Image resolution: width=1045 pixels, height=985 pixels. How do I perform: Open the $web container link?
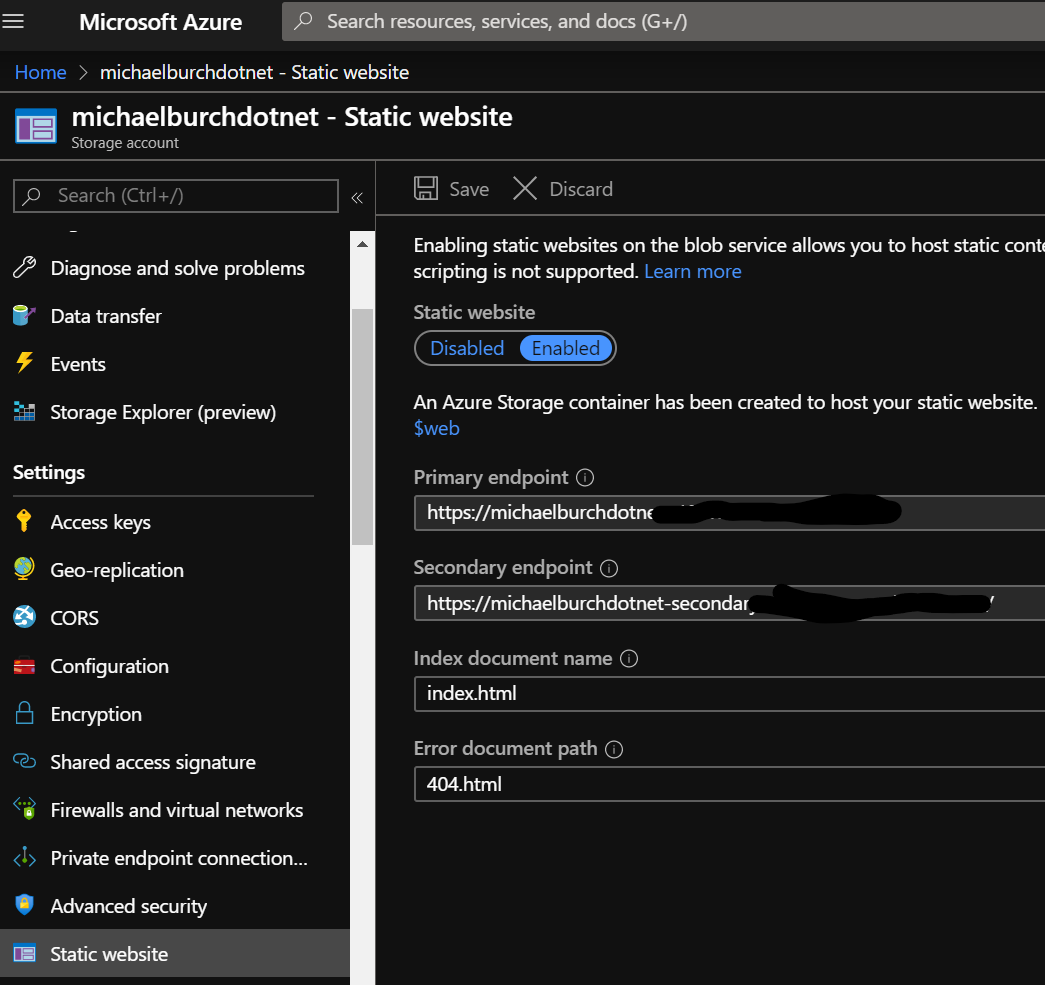pos(437,428)
